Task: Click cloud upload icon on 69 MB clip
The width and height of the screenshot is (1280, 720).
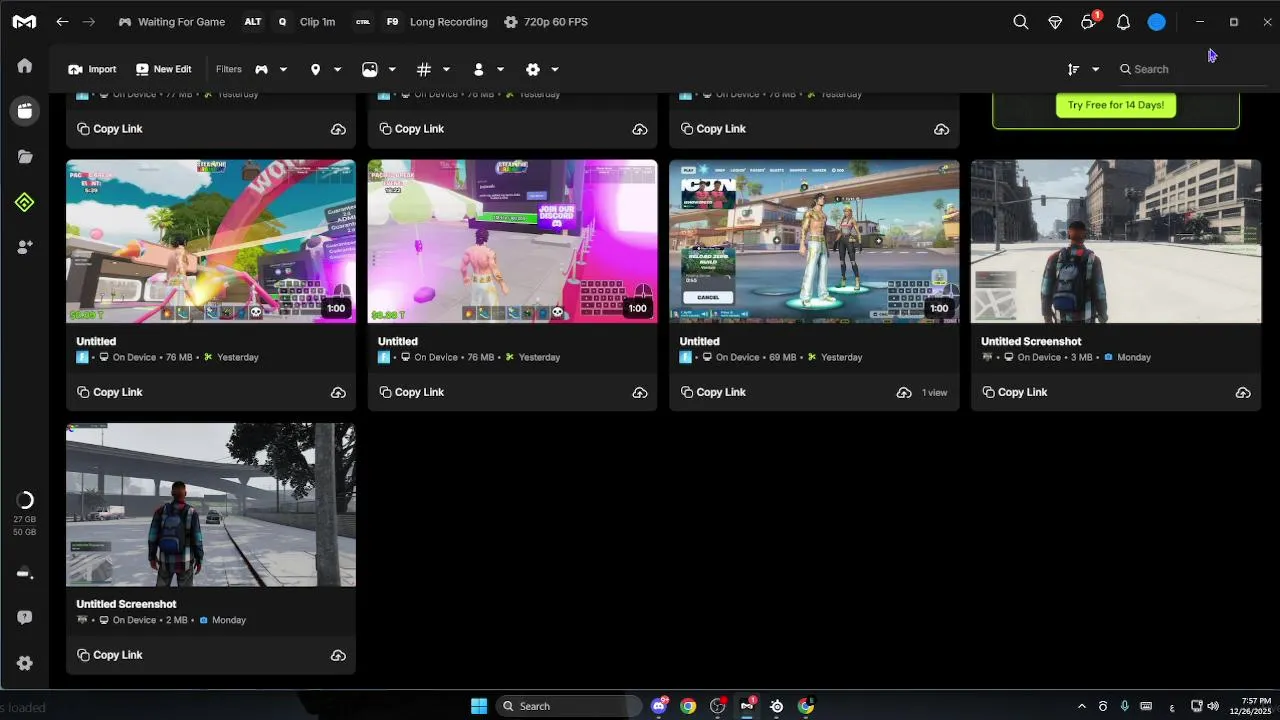Action: pos(904,393)
